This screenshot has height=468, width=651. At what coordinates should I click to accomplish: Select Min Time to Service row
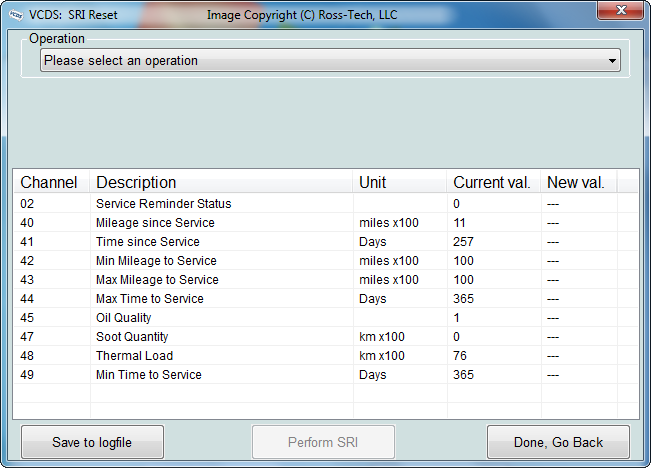148,375
